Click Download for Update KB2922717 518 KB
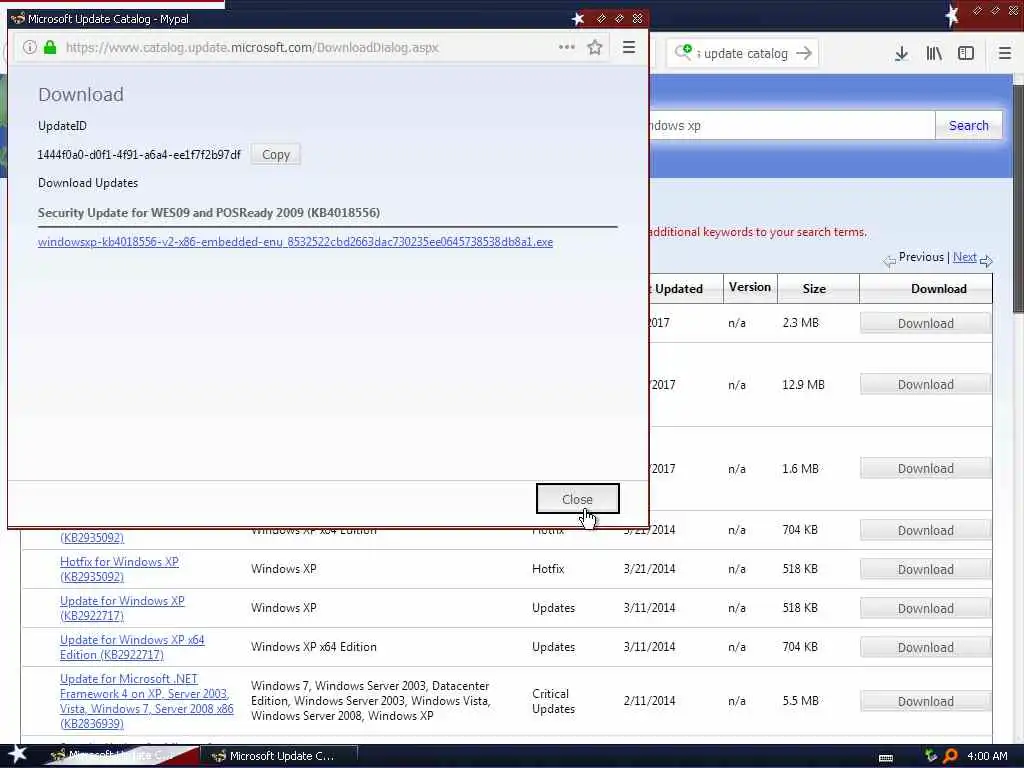 [x=925, y=608]
